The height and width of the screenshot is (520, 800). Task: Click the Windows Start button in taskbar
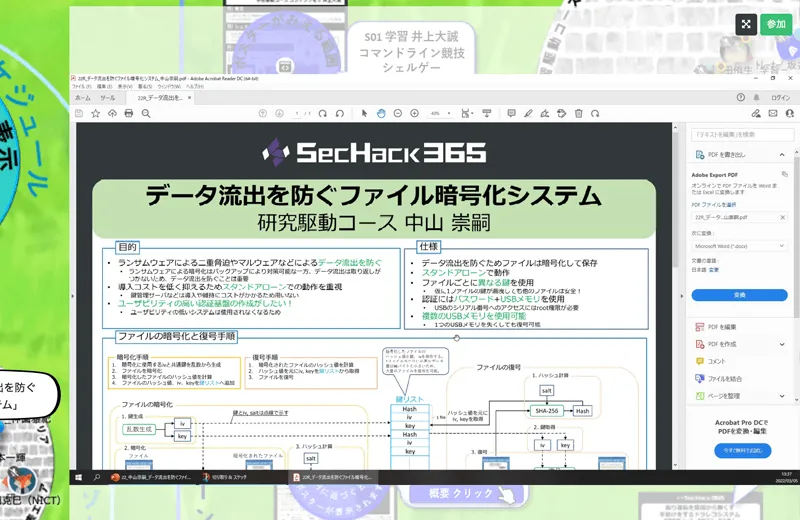point(79,477)
